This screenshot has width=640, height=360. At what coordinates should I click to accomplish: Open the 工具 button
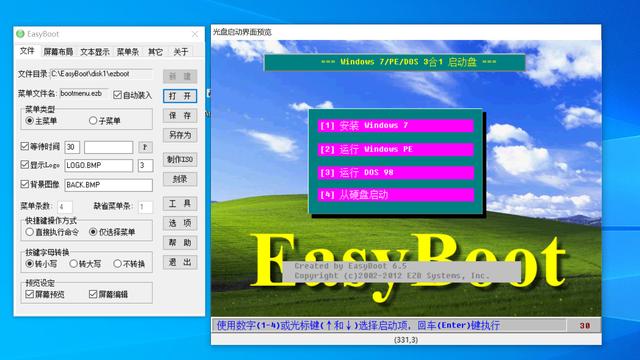[x=180, y=203]
